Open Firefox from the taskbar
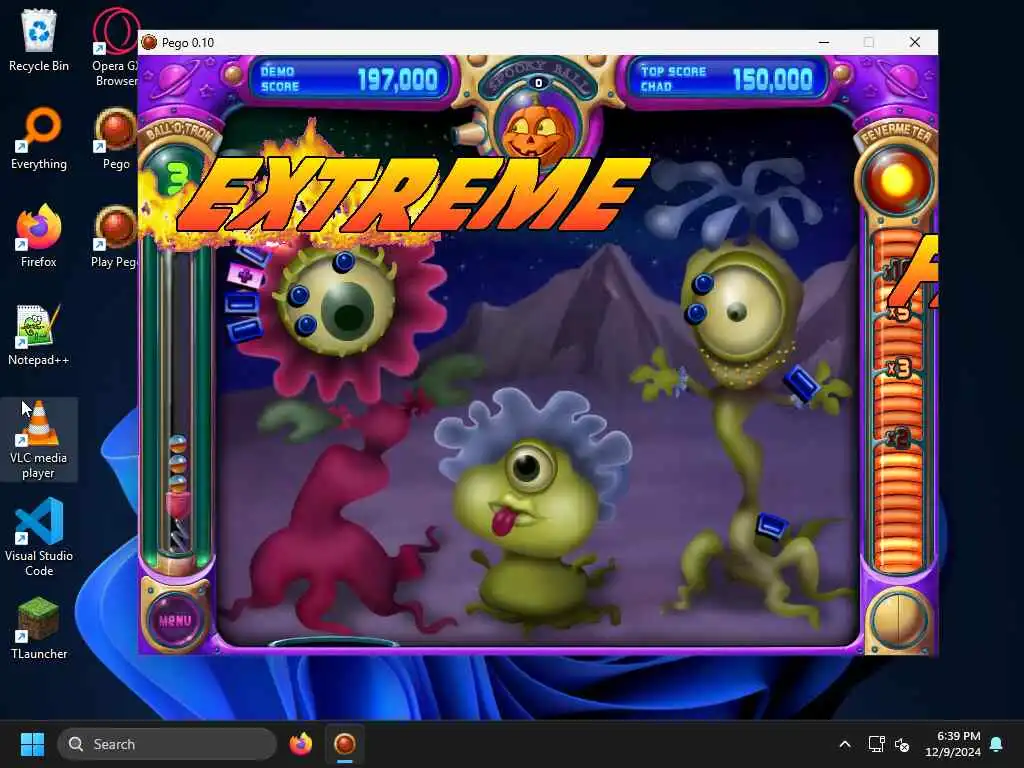The image size is (1024, 768). (301, 744)
